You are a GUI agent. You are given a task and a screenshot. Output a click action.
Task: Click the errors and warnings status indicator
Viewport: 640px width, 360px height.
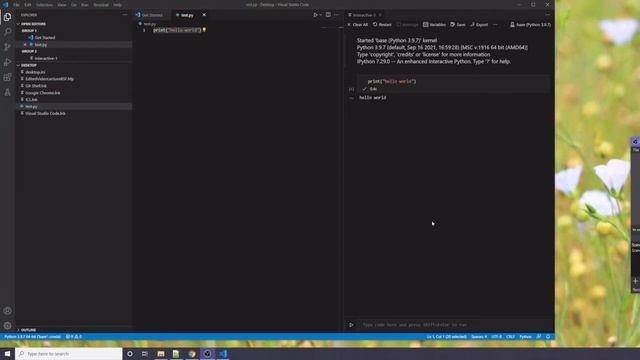(74, 337)
